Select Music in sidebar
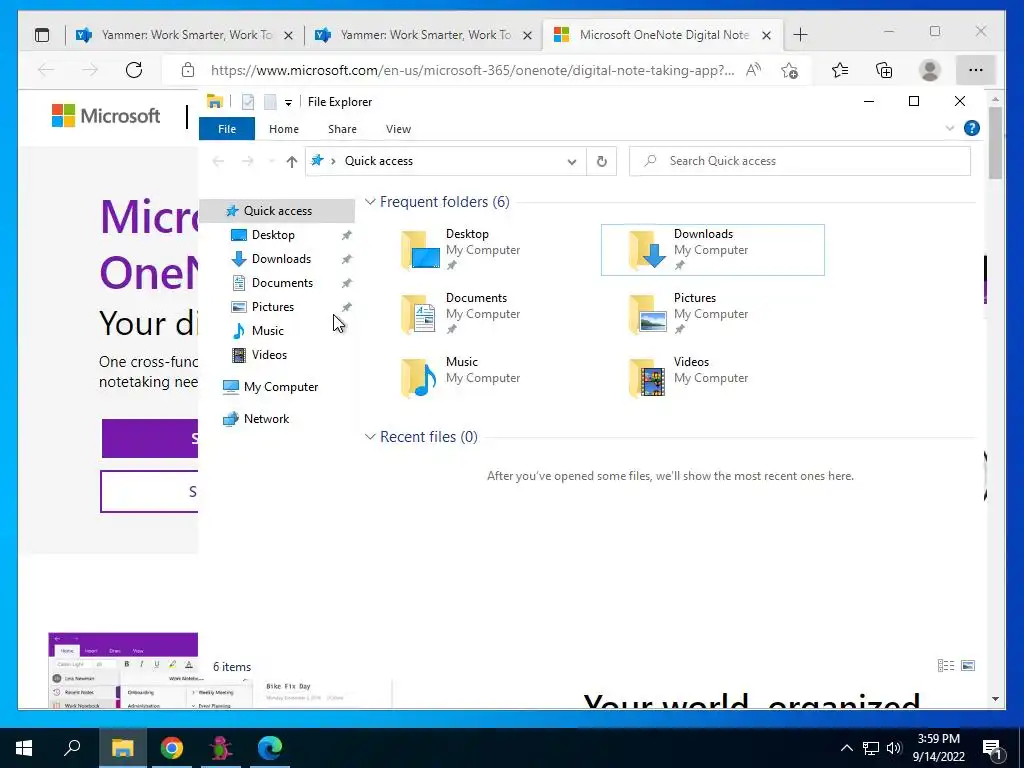1024x768 pixels. [x=268, y=330]
